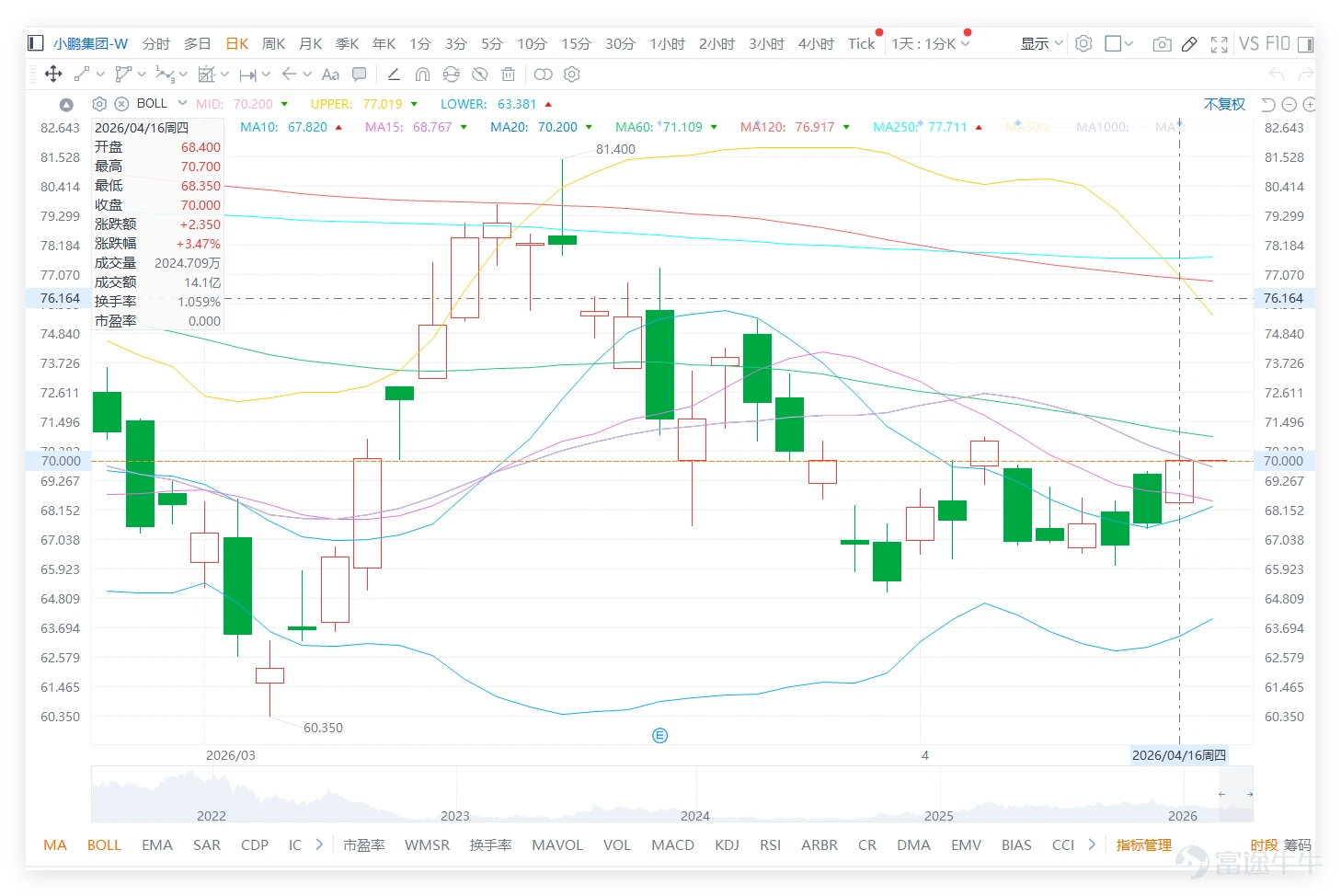Reset chart zoom with the rotate arrow
The image size is (1341, 896).
(x=1268, y=104)
